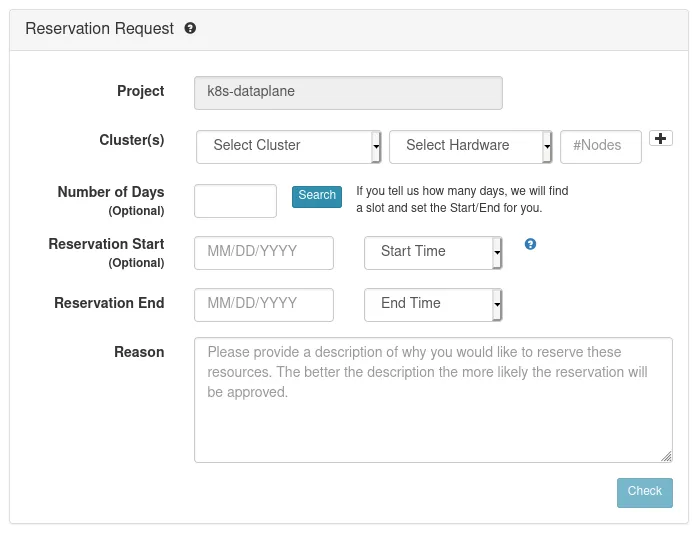Click the Reservation Start label
This screenshot has height=534, width=698.
[106, 244]
